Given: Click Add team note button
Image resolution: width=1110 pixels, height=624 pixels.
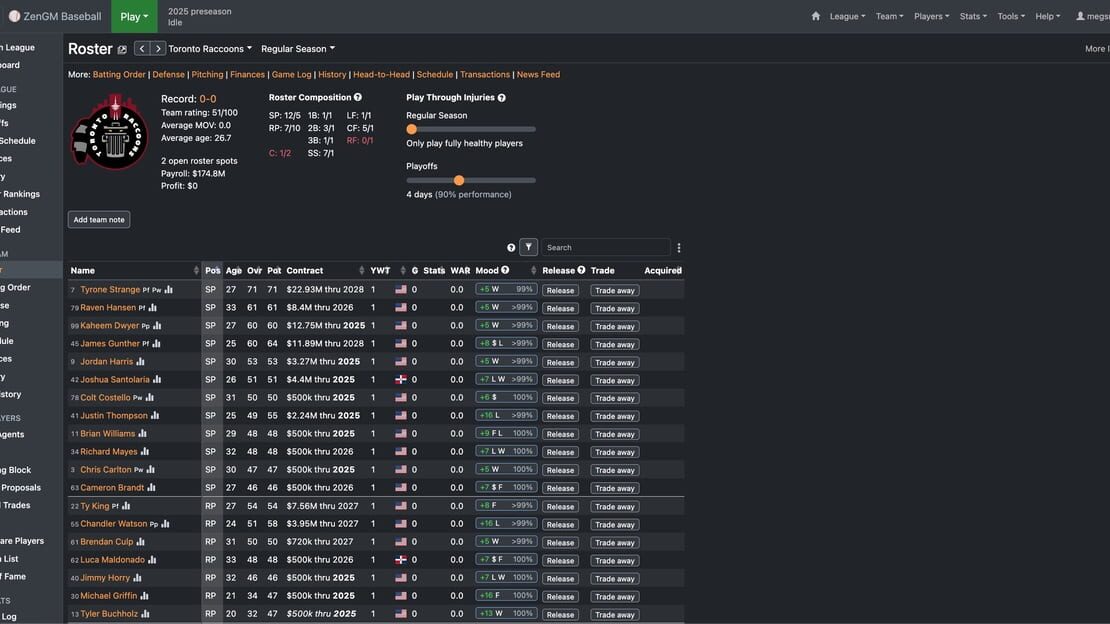Looking at the screenshot, I should [x=99, y=220].
